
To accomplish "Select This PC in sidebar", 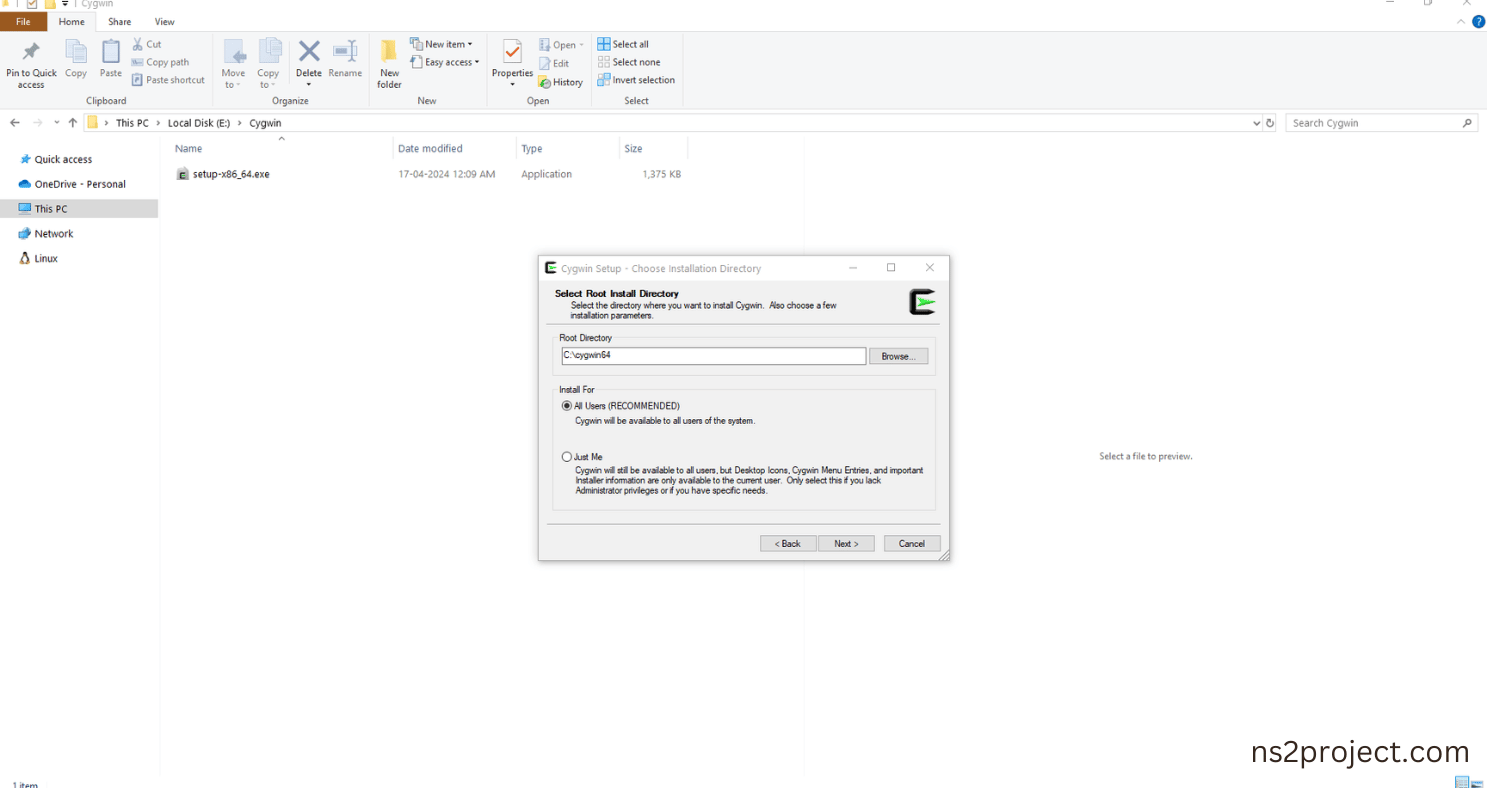I will click(51, 209).
